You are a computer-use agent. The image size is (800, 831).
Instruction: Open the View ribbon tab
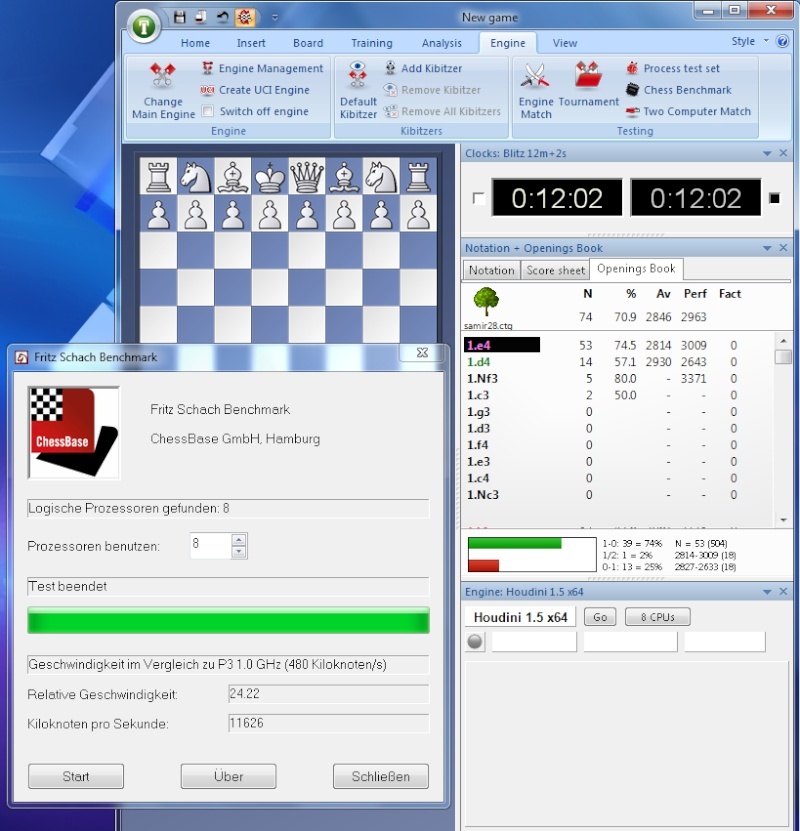pyautogui.click(x=565, y=43)
